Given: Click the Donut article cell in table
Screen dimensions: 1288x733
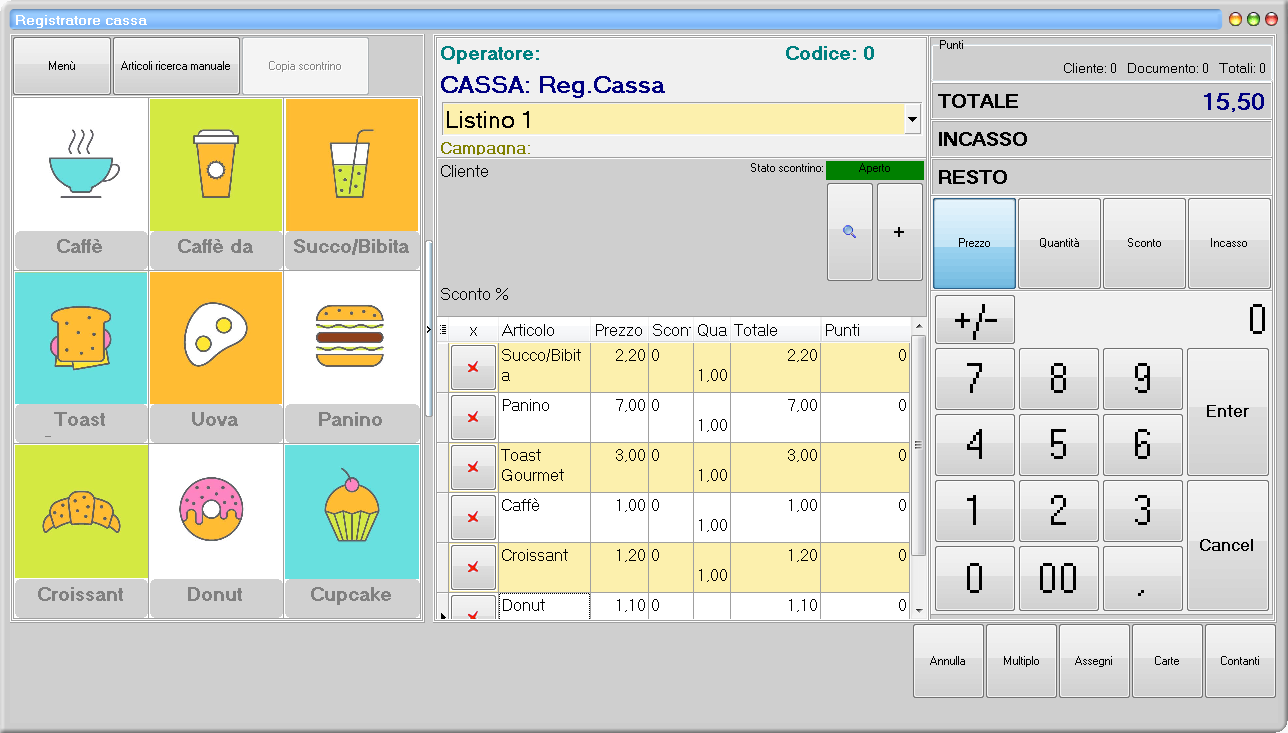Looking at the screenshot, I should point(544,606).
